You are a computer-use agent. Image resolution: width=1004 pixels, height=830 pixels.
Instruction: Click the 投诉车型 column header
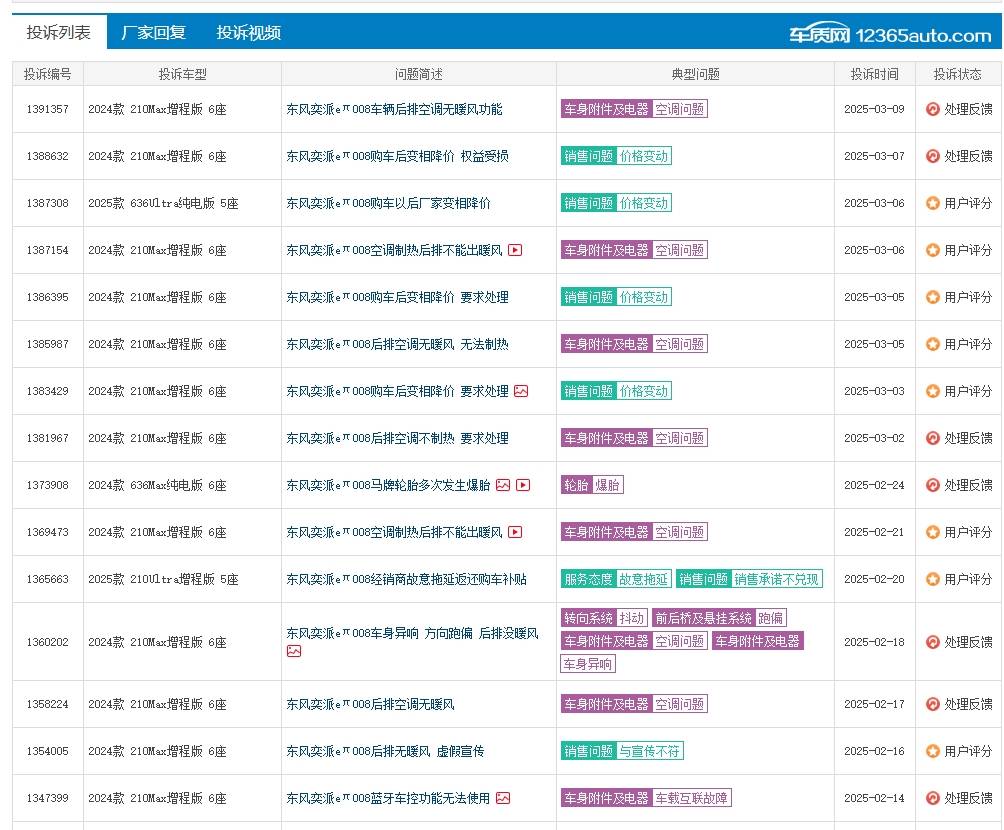click(182, 74)
